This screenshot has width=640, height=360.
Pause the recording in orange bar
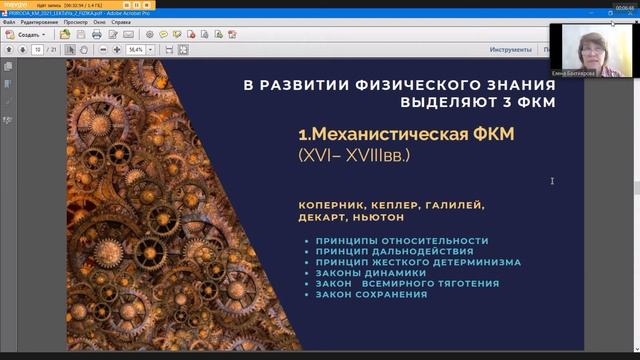(x=137, y=5)
